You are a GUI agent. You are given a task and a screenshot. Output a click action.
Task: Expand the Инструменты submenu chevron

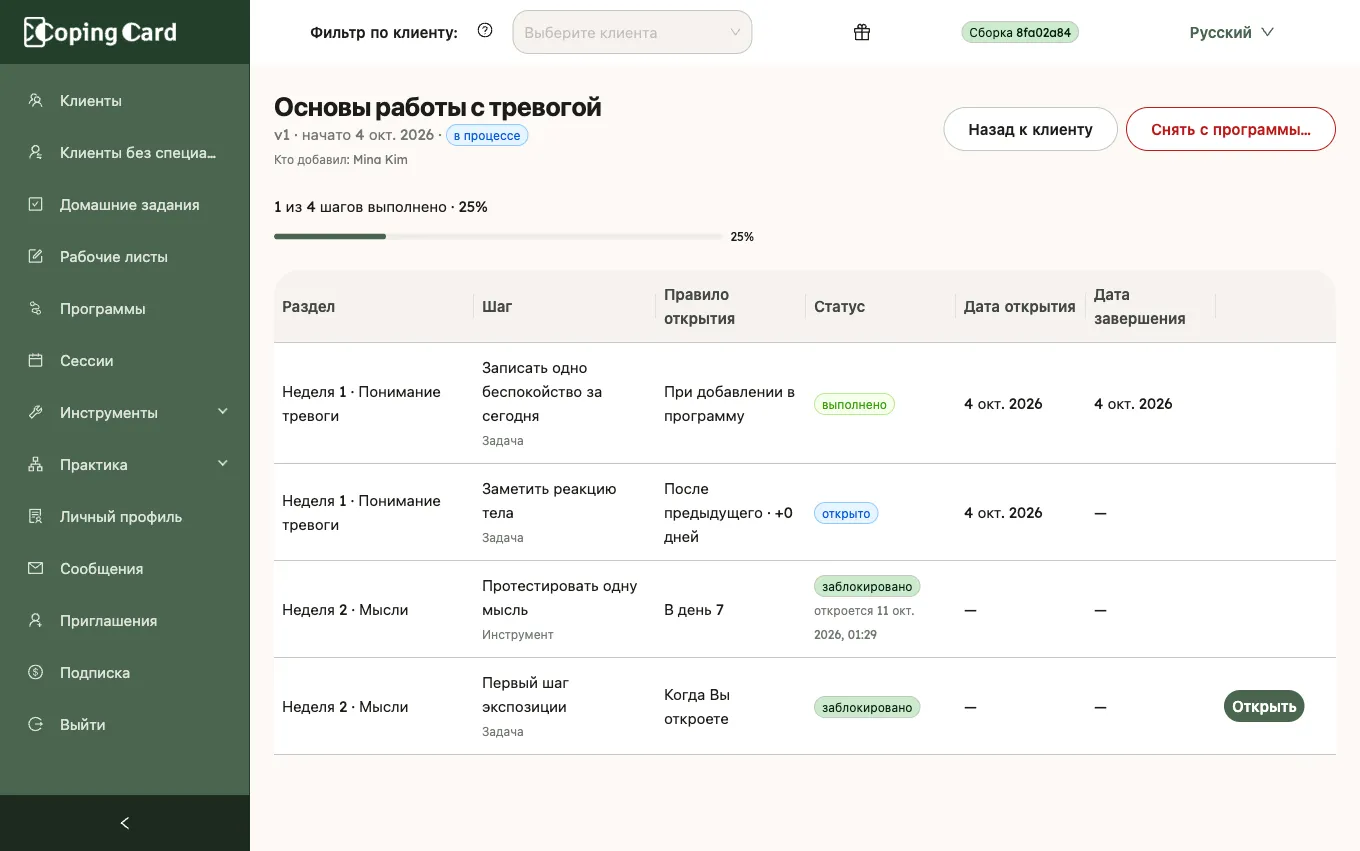223,411
